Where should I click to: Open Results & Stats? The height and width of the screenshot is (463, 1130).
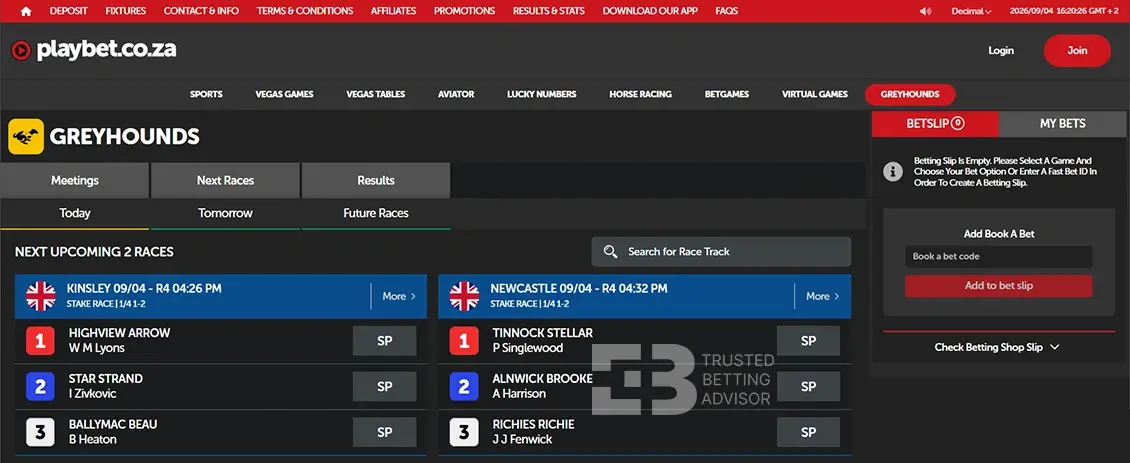549,11
